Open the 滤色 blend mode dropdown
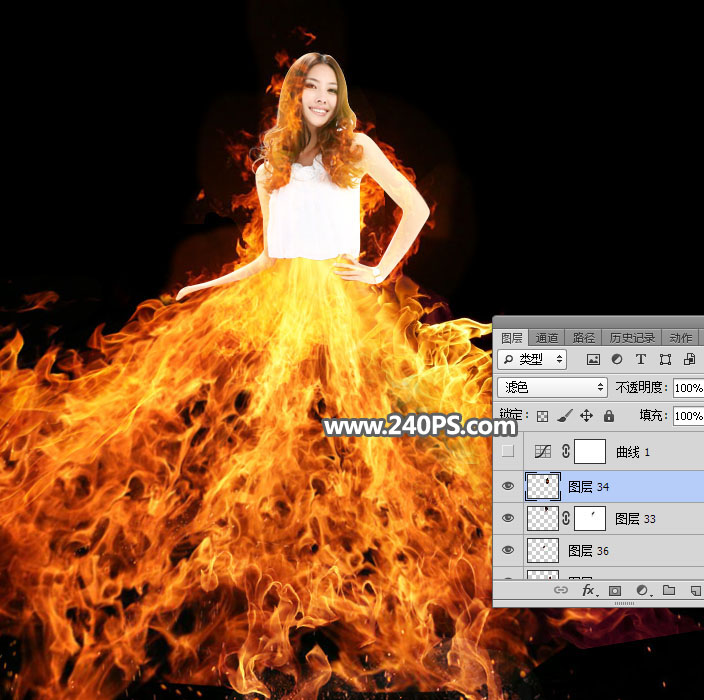The image size is (704, 700). coord(552,387)
